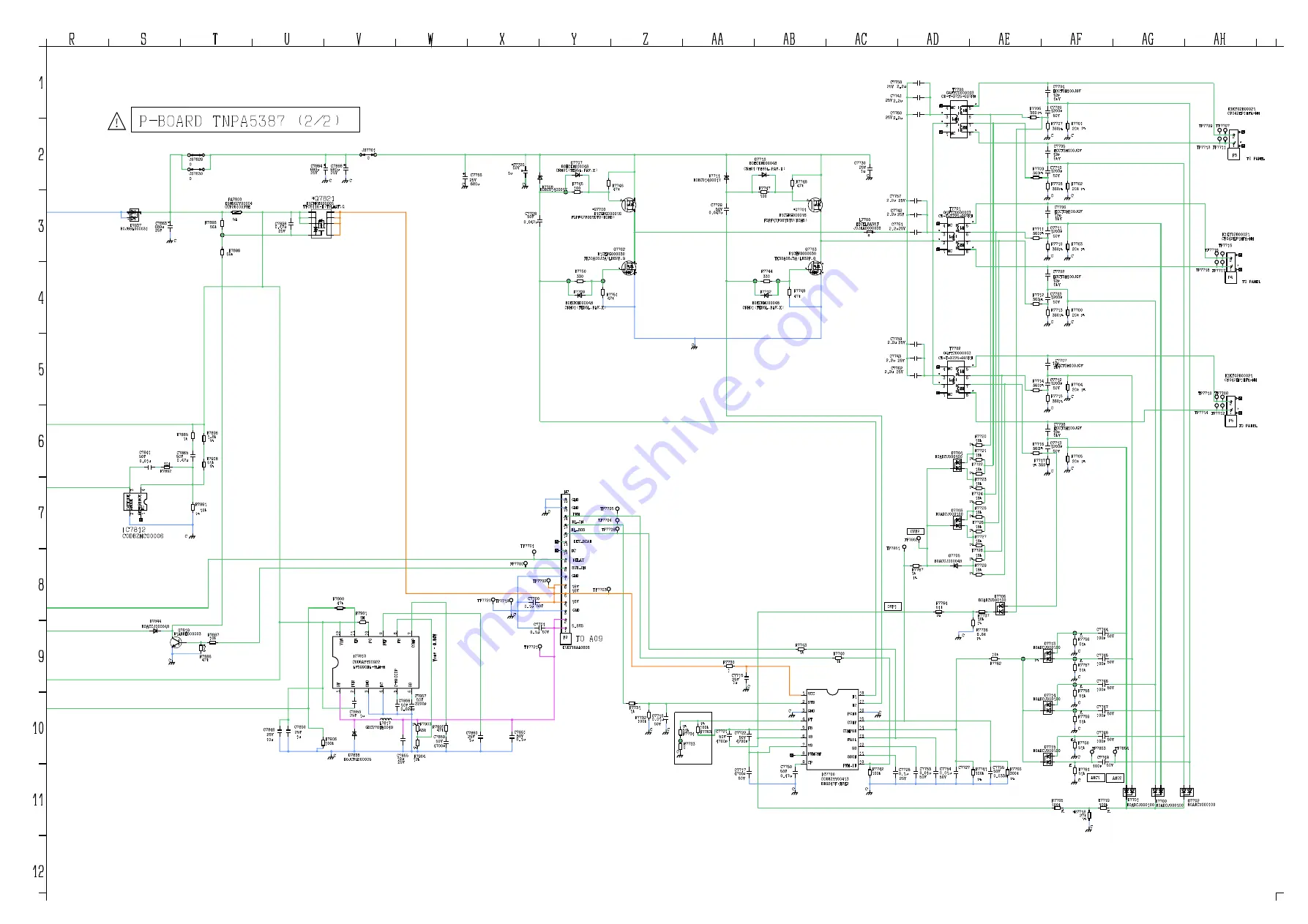
Task: Click the P2 connector box near TO A09
Action: click(565, 639)
